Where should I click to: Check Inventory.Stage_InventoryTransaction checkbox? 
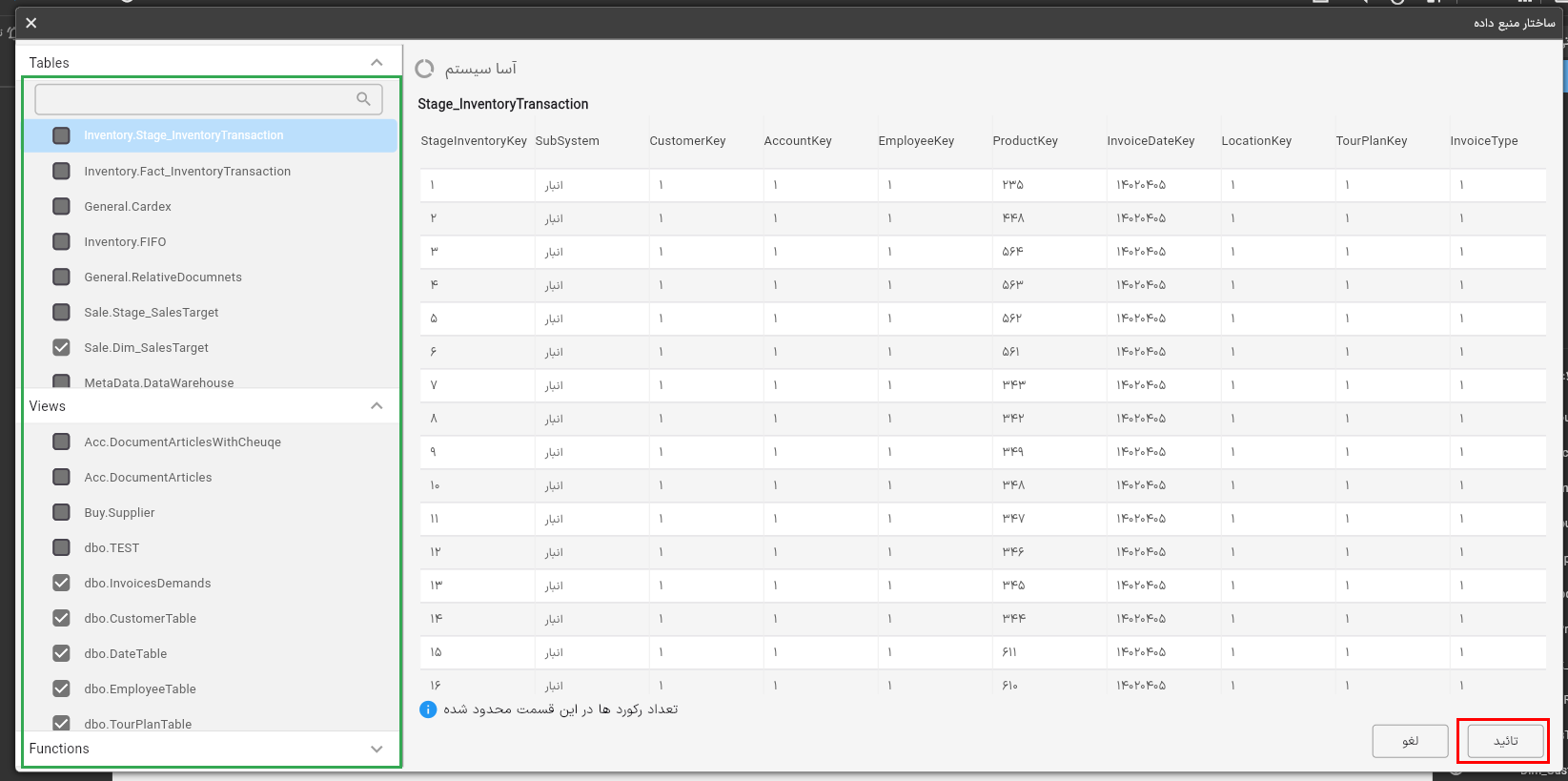[61, 135]
